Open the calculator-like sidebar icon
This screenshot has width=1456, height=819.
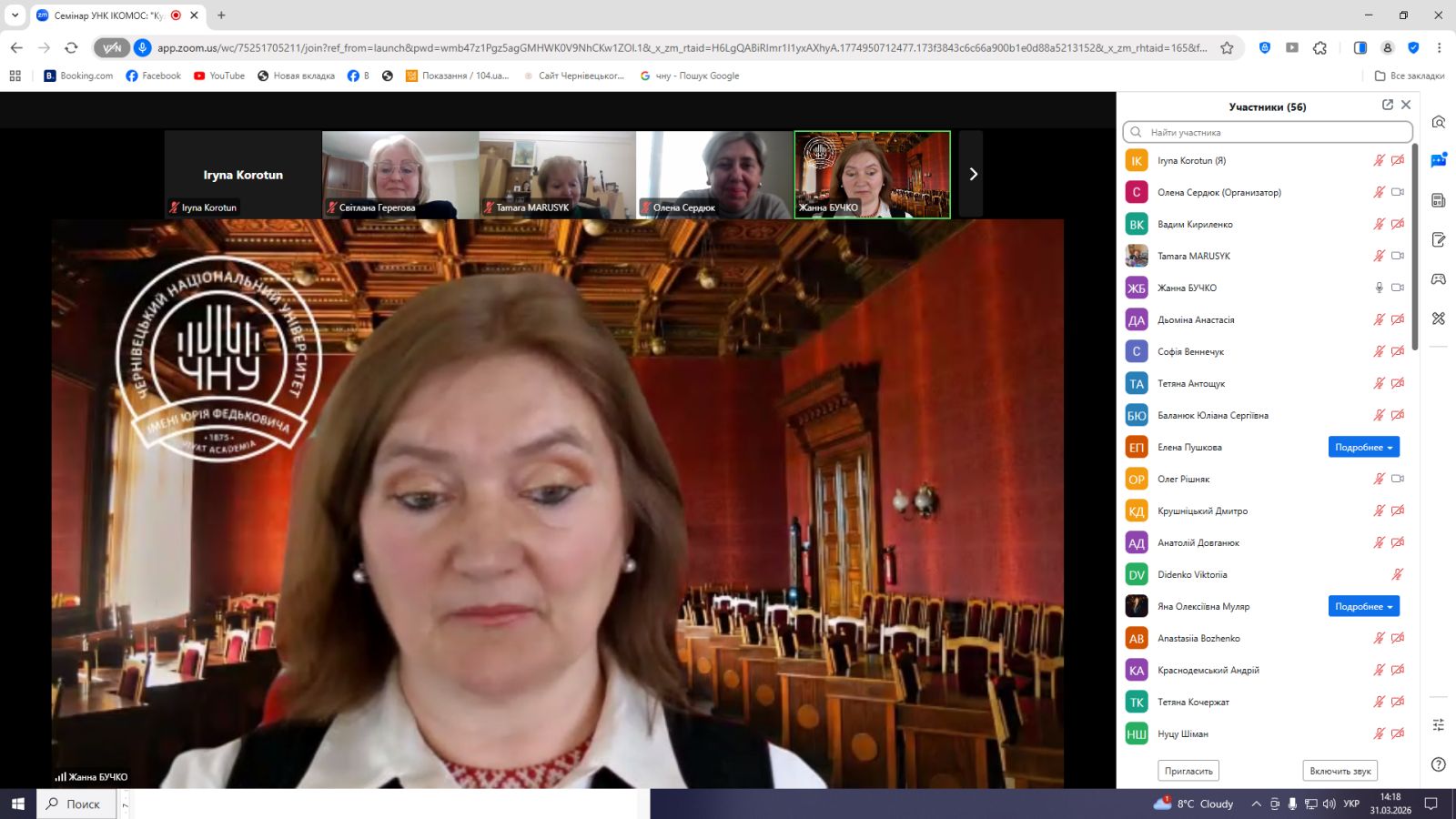pos(1439,200)
